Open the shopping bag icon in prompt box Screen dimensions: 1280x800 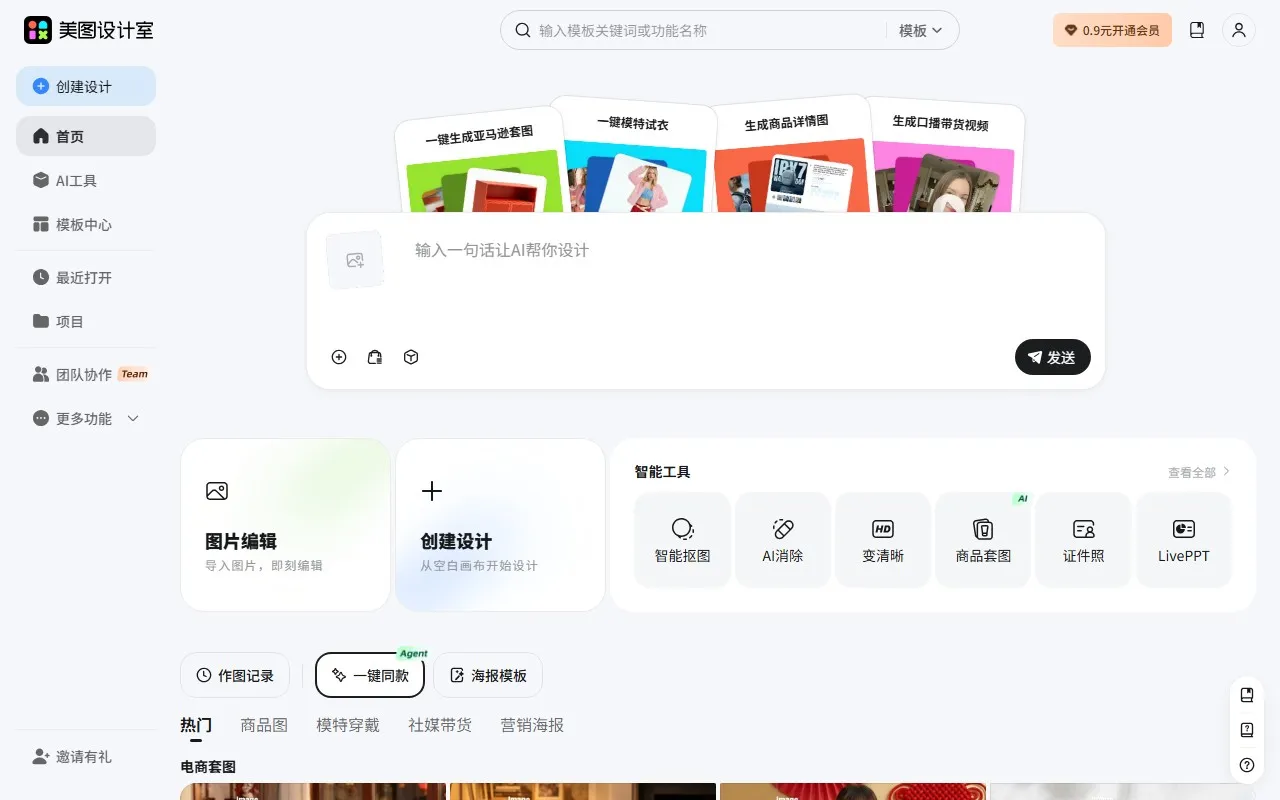375,357
